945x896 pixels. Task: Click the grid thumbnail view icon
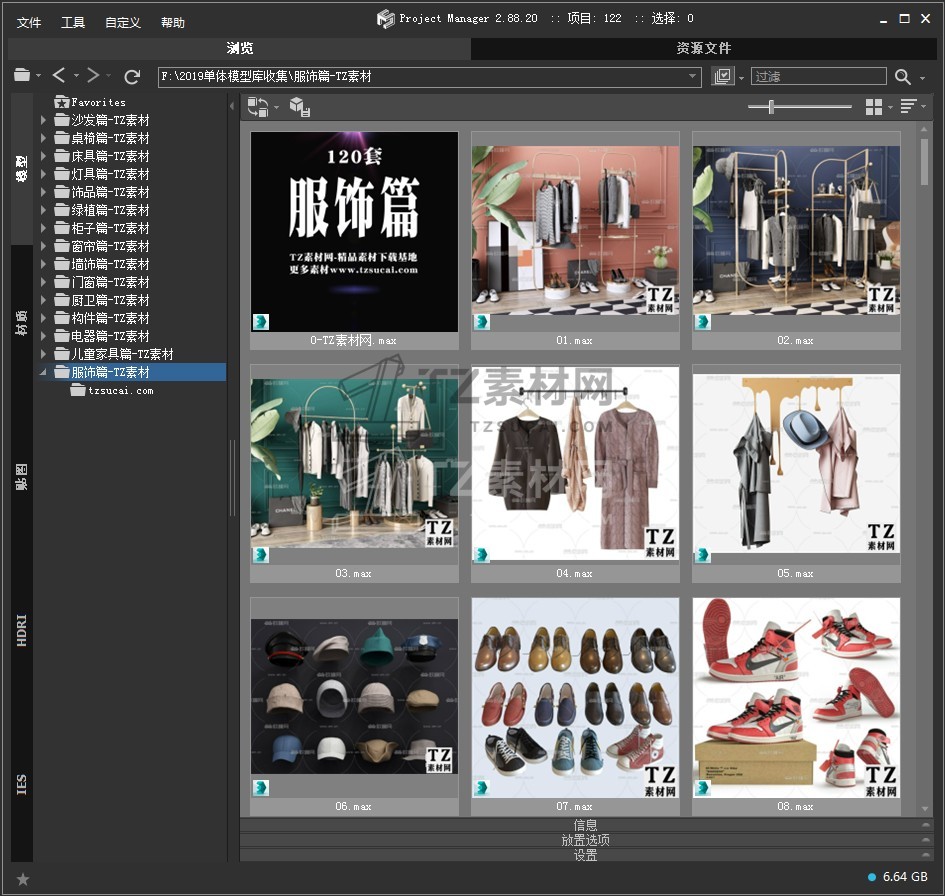tap(874, 107)
